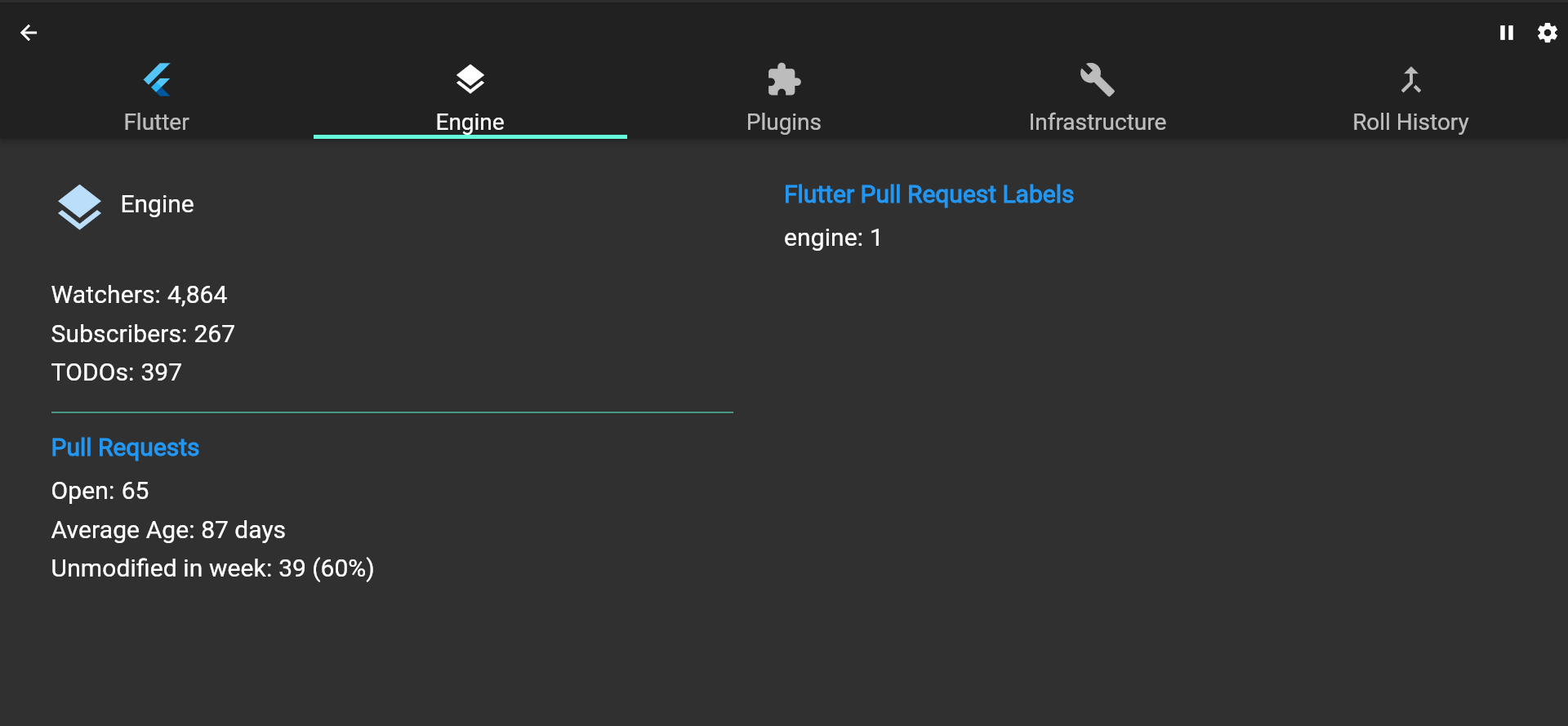Click the back arrow
The image size is (1568, 726).
coord(30,33)
